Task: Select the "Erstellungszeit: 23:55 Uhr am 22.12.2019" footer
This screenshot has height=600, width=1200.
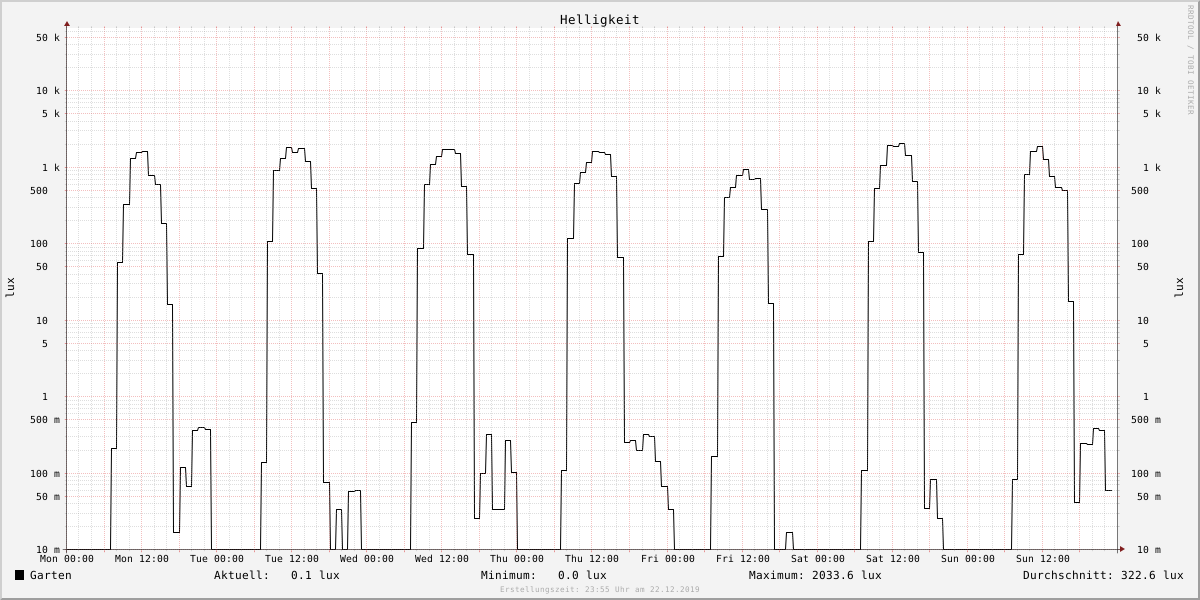Action: pos(600,590)
